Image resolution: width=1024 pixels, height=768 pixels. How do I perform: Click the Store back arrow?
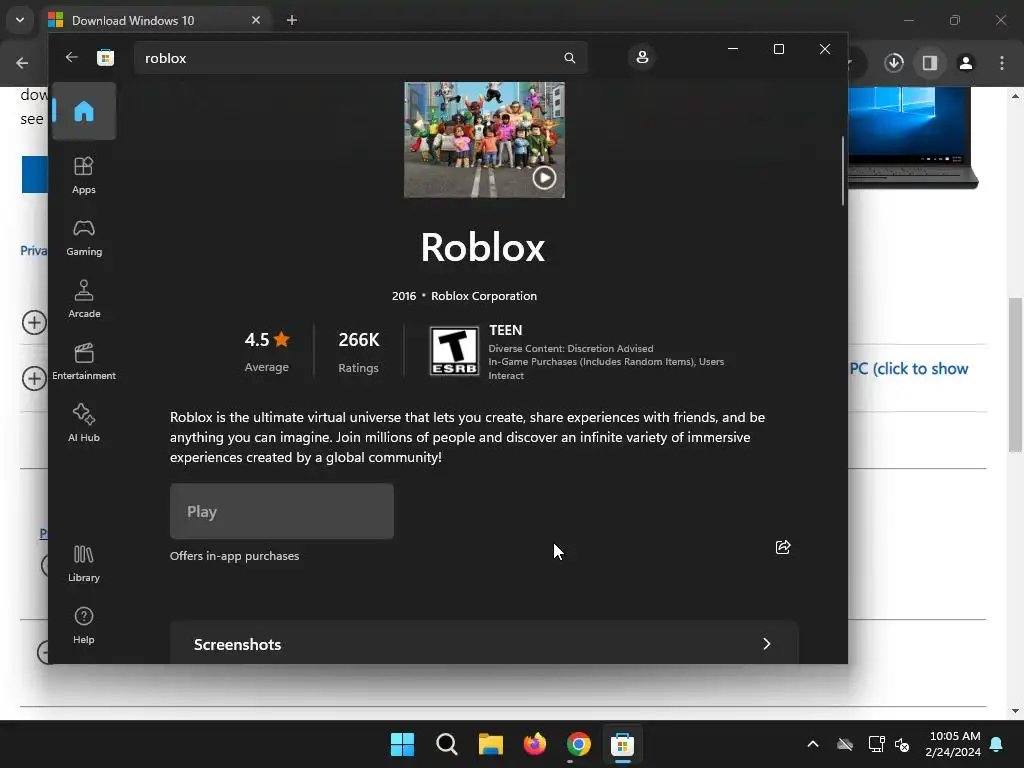click(x=72, y=57)
